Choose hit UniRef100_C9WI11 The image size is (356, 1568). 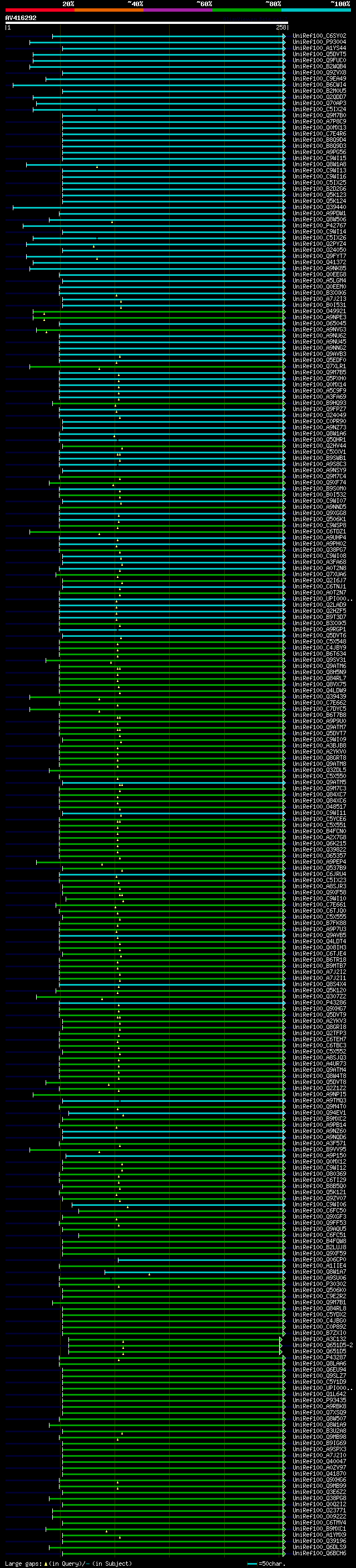click(319, 813)
